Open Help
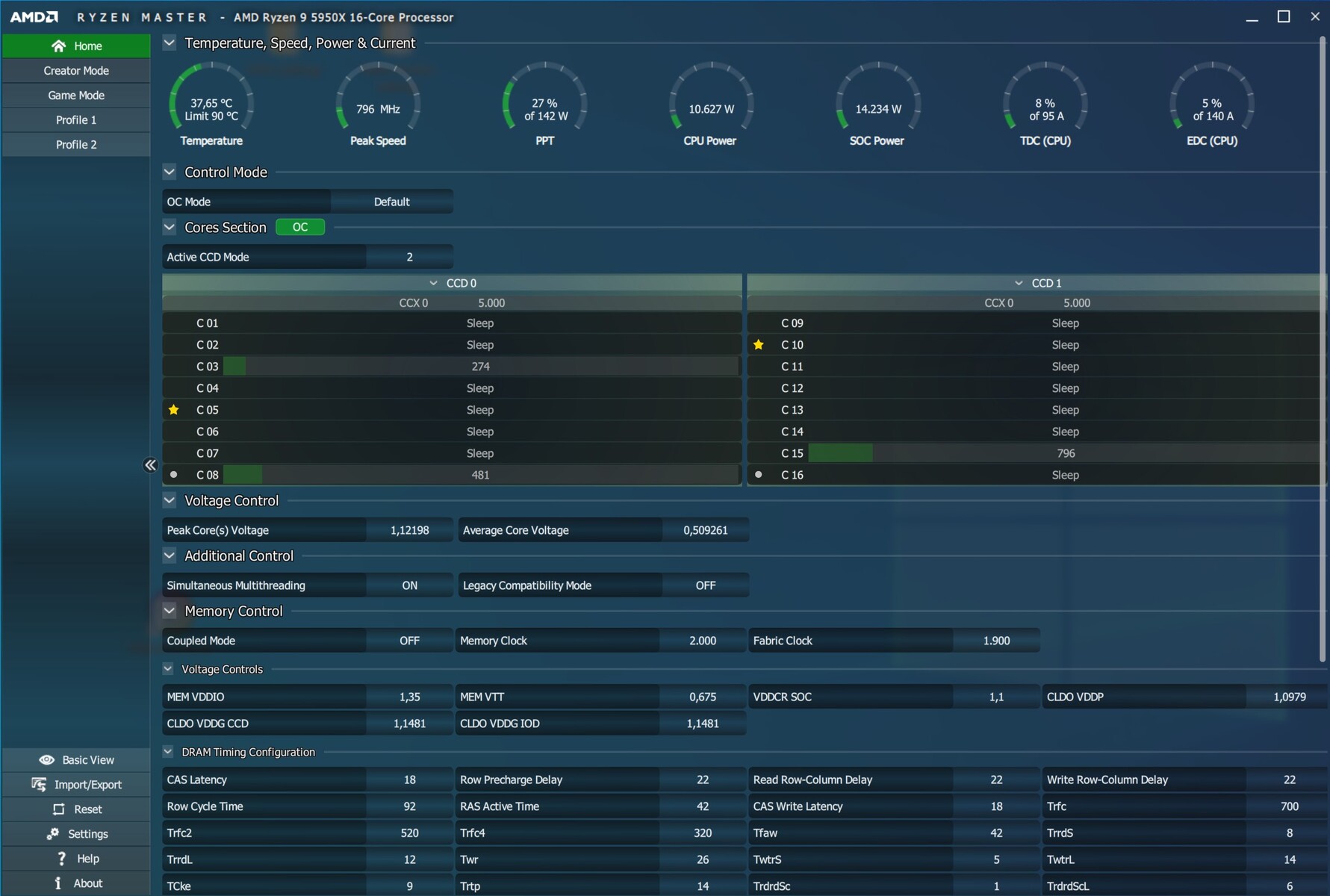Screen dimensions: 1330x896 click(76, 859)
